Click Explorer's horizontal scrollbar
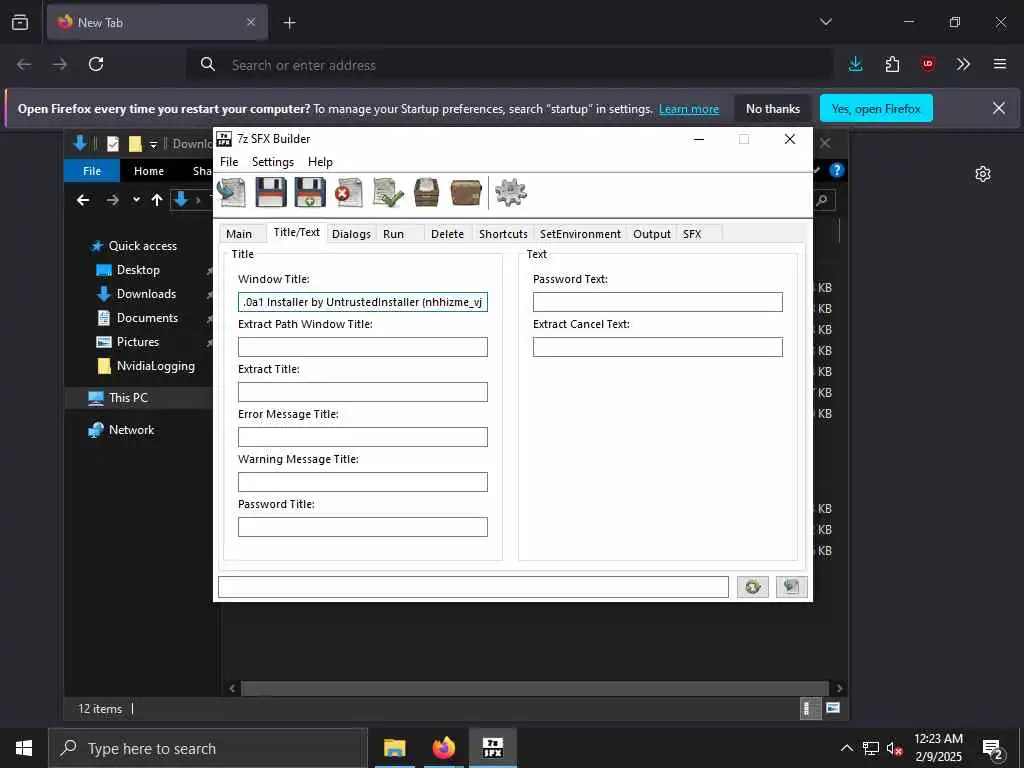This screenshot has width=1024, height=768. 535,688
